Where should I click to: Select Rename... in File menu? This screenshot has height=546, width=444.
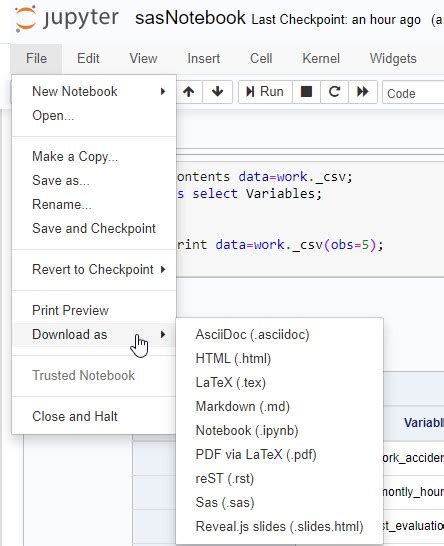[x=94, y=205]
